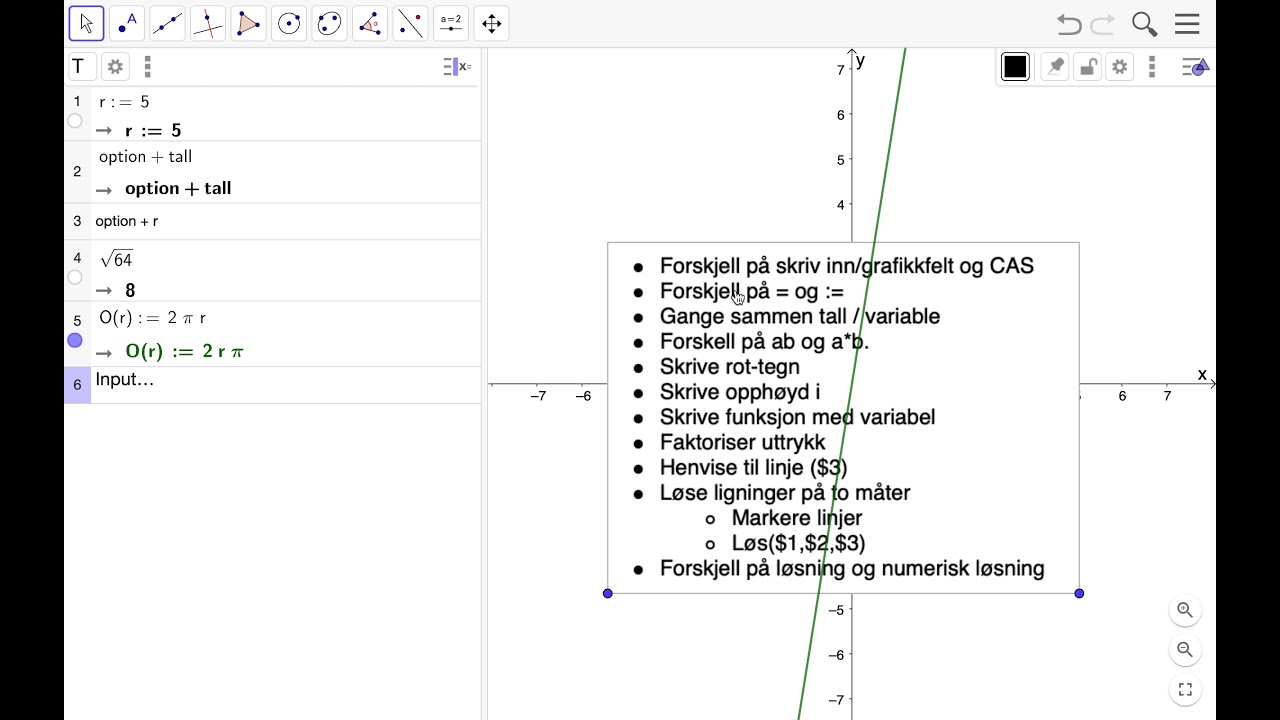The height and width of the screenshot is (720, 1280).
Task: Select the Reflect about Line tool
Action: (x=410, y=23)
